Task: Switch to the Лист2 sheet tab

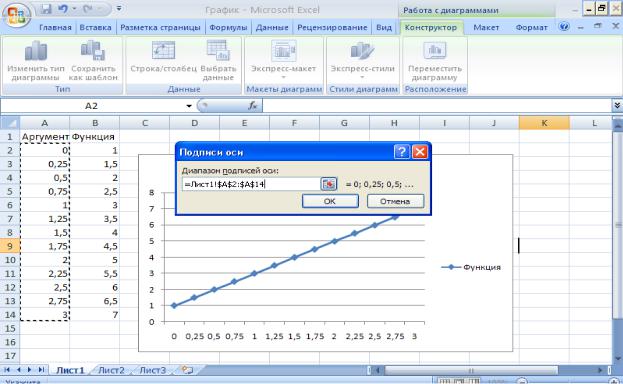Action: [x=111, y=370]
